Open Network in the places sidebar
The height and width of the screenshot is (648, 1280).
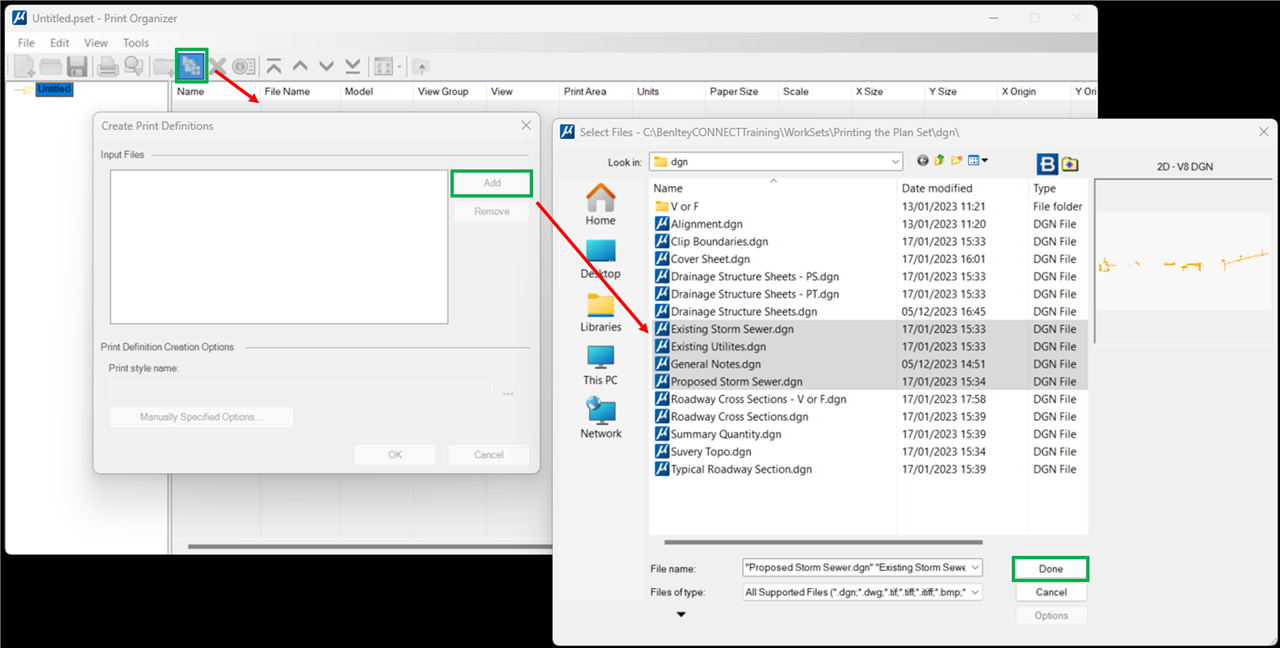[600, 418]
